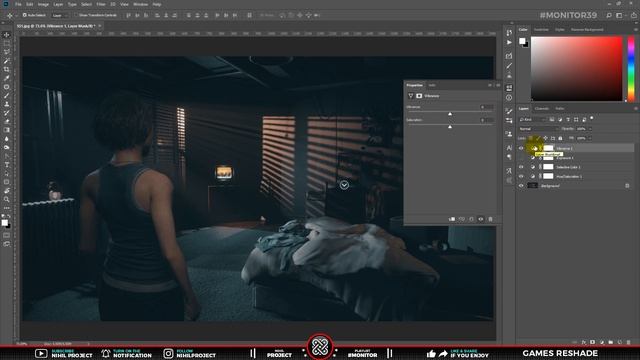Click view previous state icon in Properties

[462, 219]
